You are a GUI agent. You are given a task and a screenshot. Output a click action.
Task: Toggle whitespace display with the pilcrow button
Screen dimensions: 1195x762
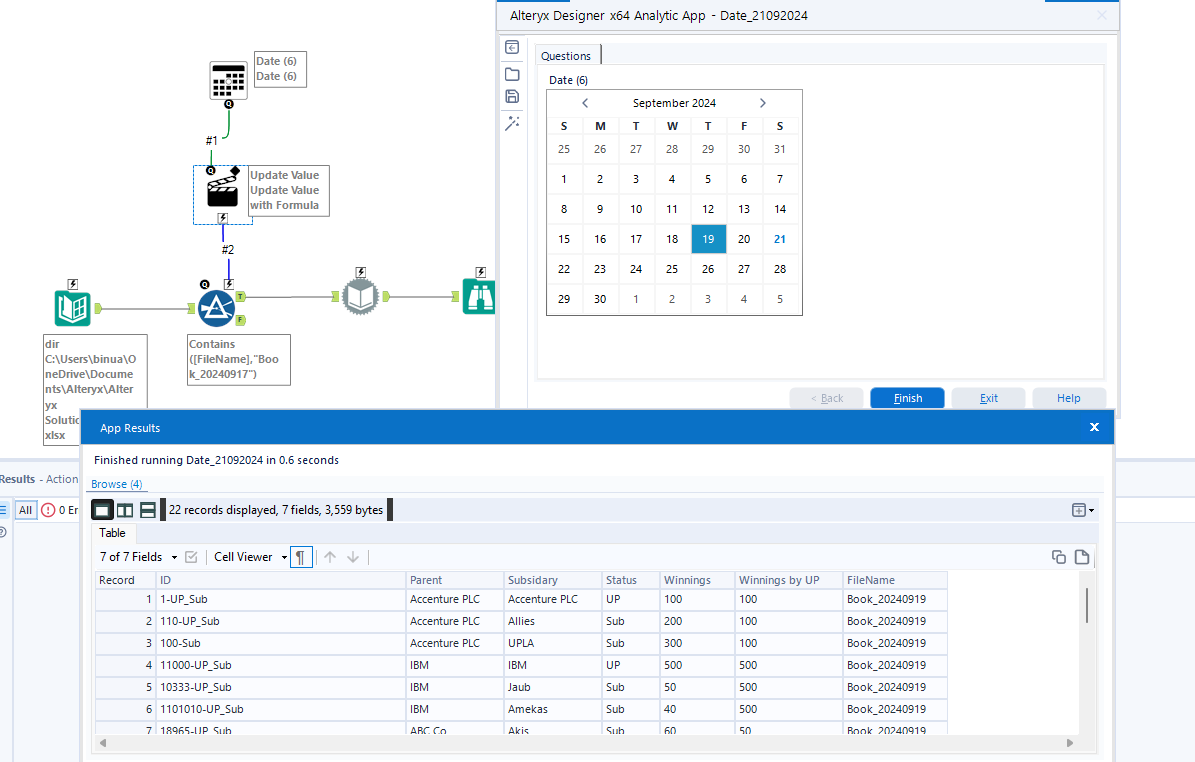(301, 556)
